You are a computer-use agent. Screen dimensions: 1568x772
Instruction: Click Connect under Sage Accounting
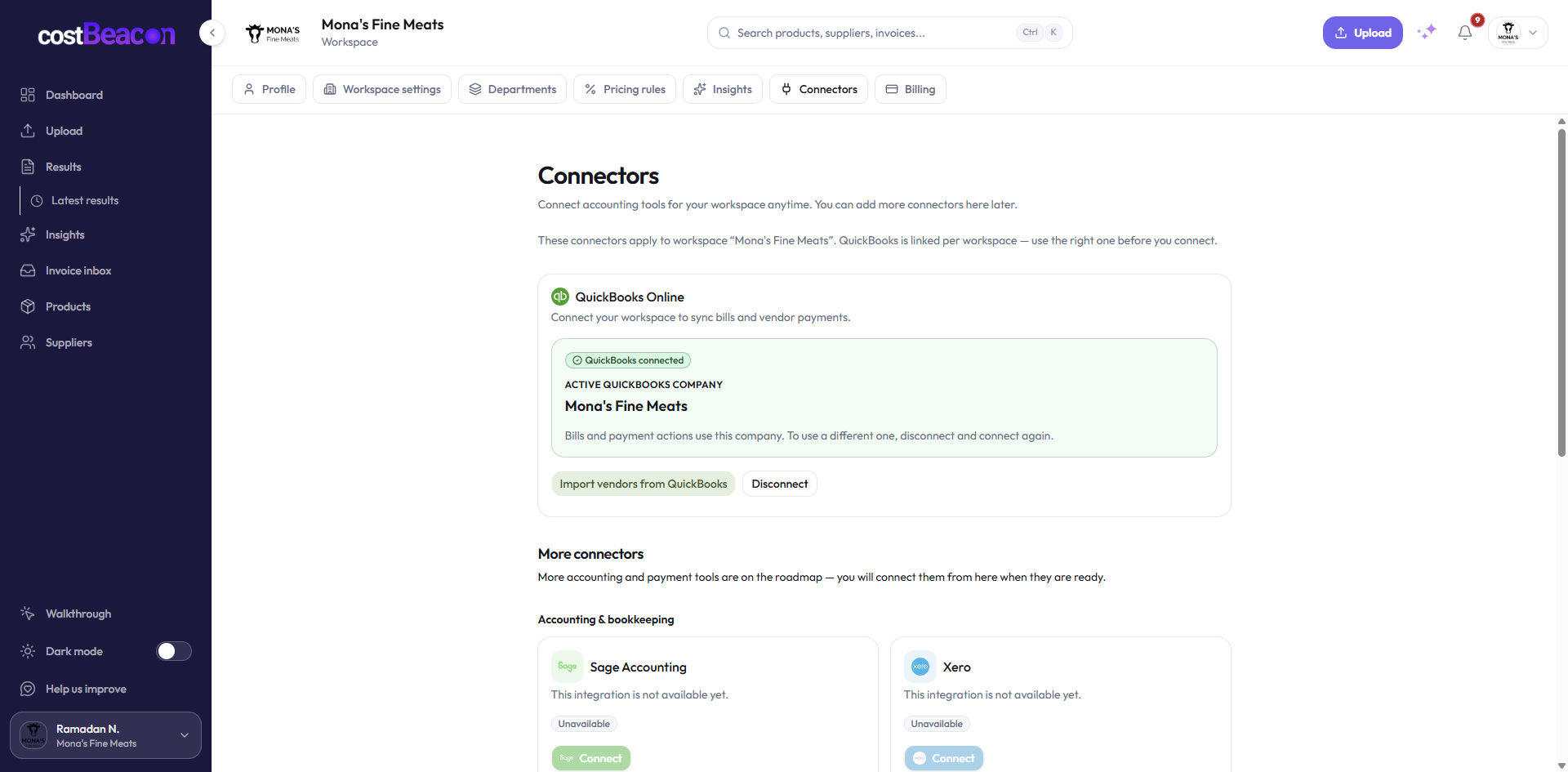tap(591, 758)
